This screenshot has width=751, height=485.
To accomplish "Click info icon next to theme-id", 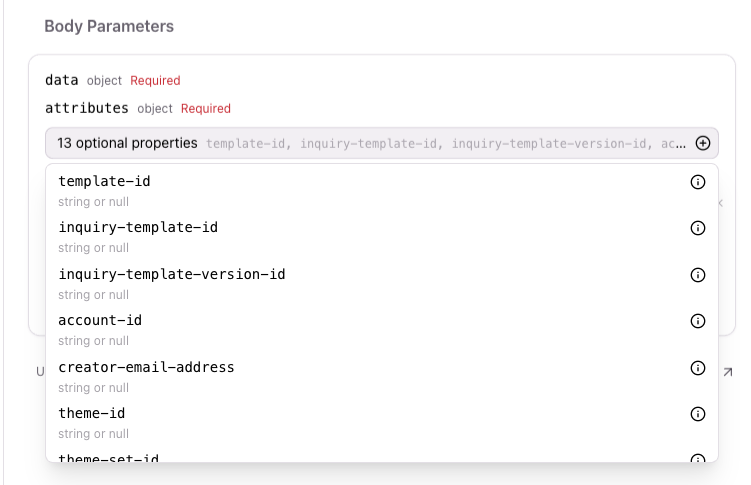I will coord(698,414).
